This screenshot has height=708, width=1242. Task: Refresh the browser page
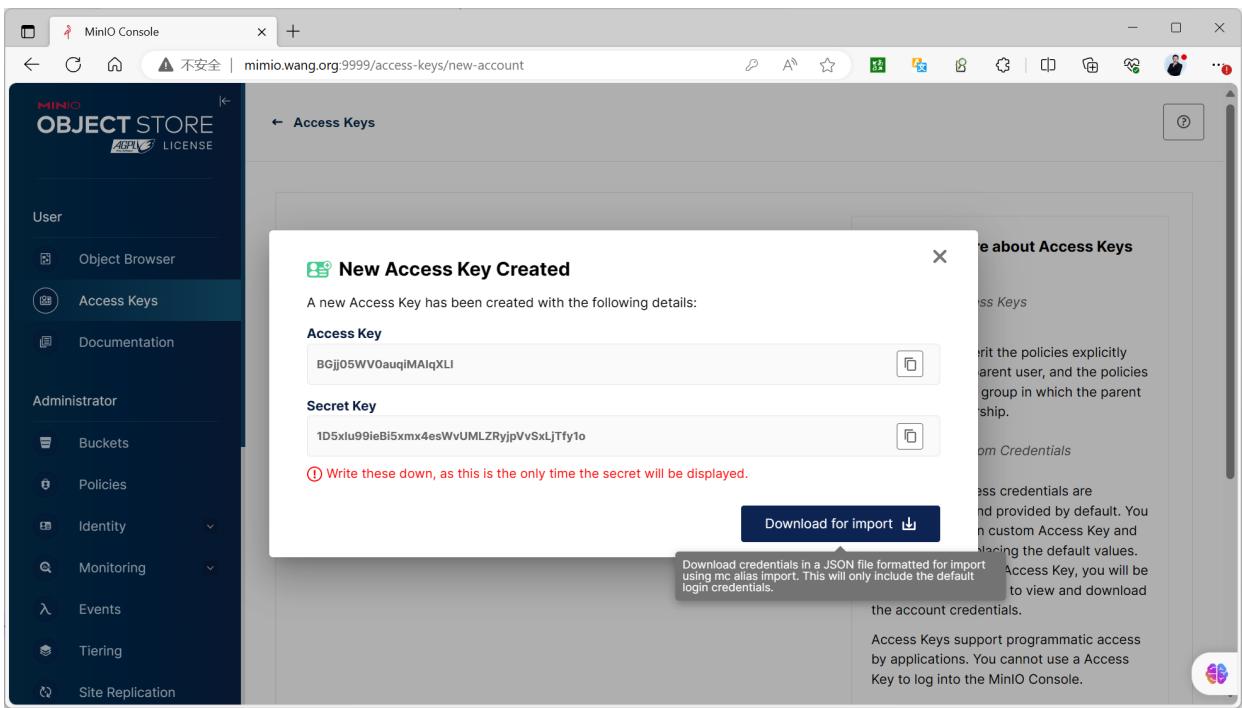coord(74,66)
